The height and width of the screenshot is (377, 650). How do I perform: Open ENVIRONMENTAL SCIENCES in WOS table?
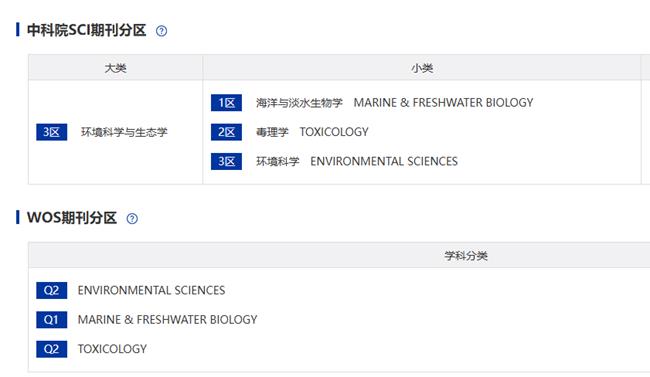click(151, 290)
